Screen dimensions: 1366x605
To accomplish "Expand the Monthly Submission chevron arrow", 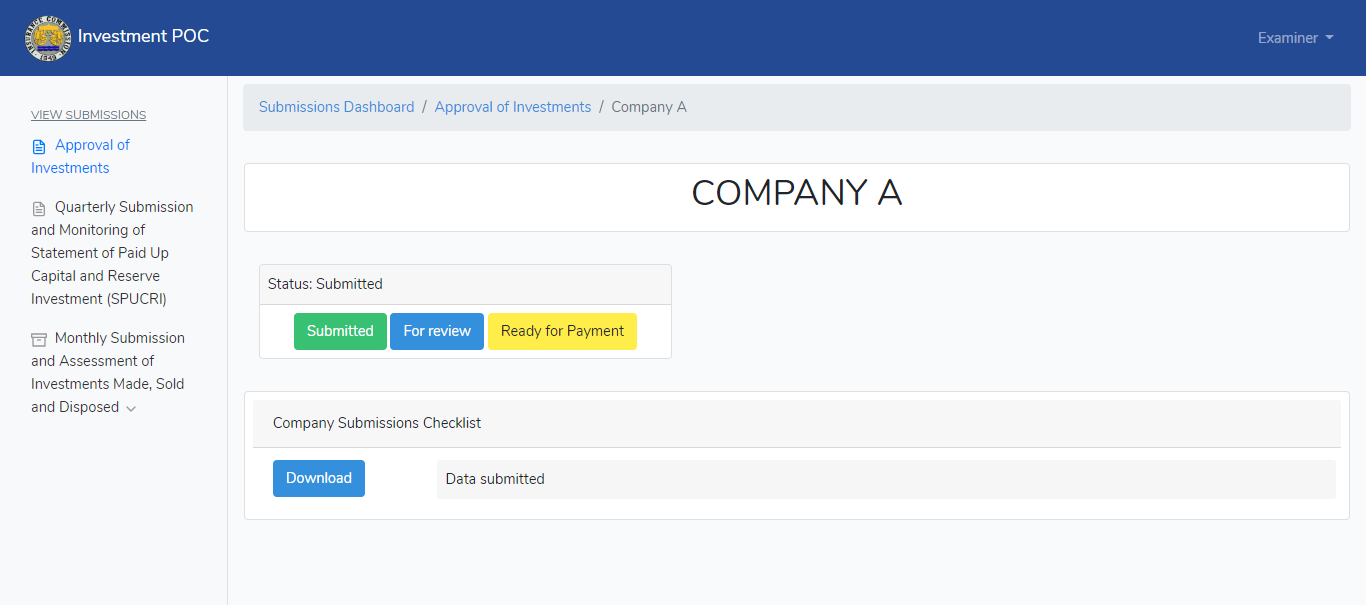I will 131,408.
